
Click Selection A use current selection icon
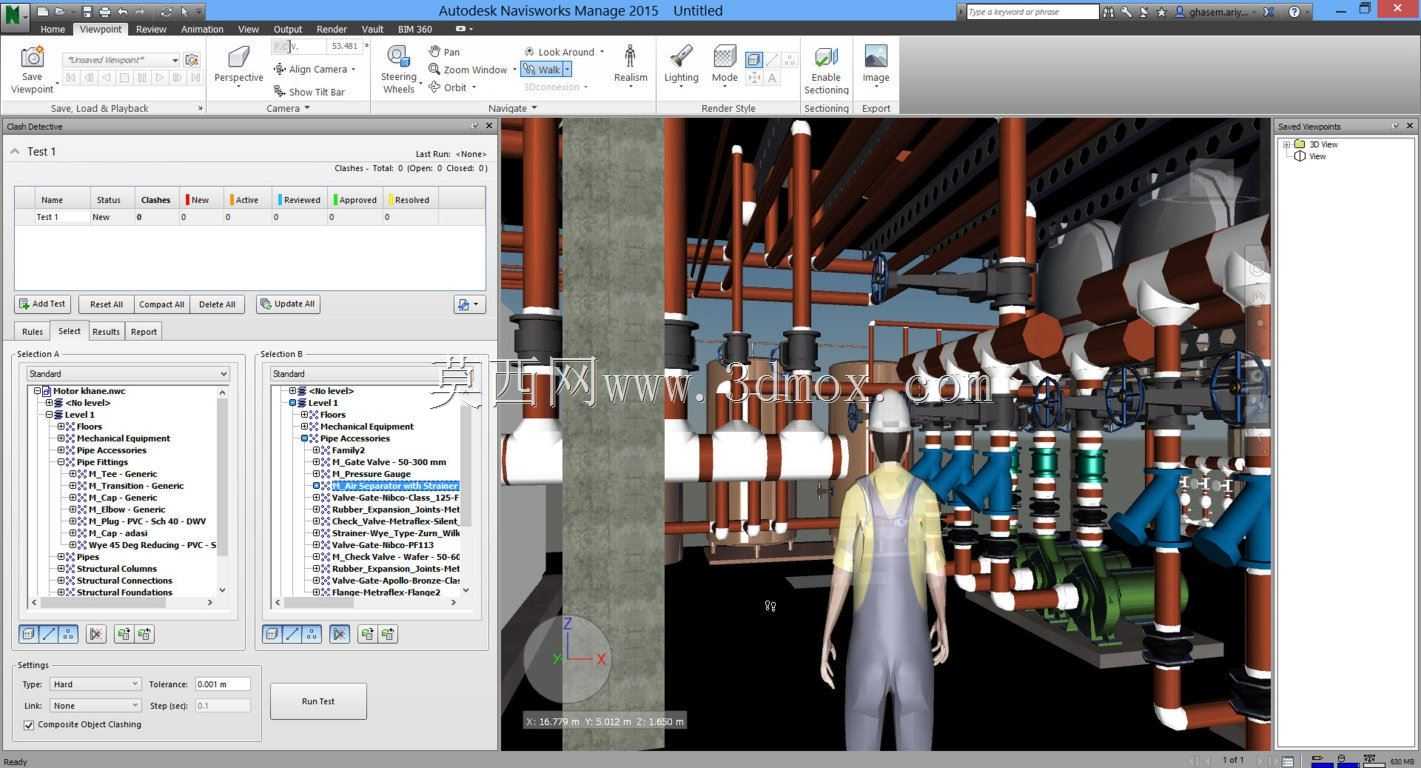click(x=123, y=634)
